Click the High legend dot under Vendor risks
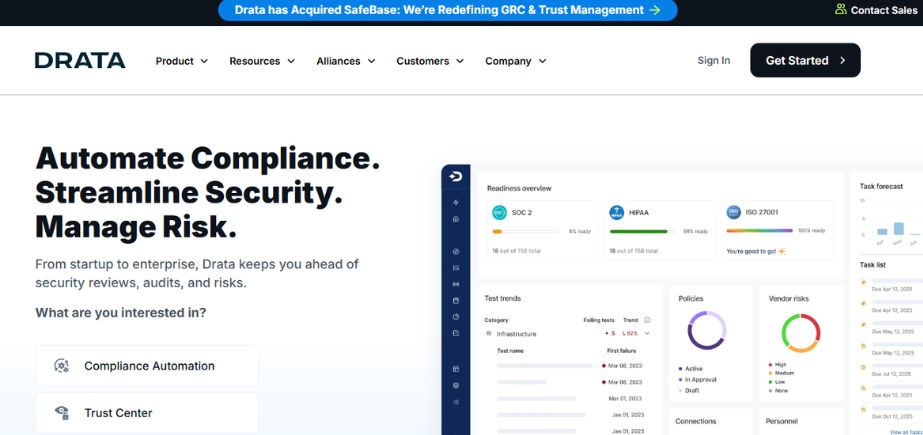 coord(771,365)
